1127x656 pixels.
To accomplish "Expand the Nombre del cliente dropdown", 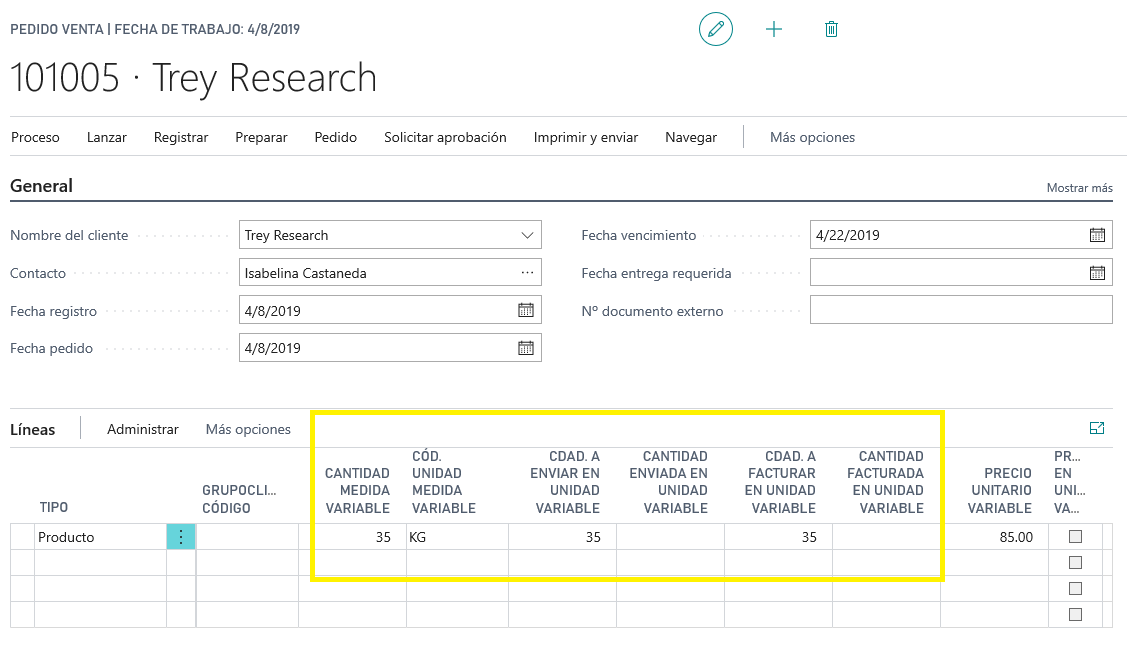I will point(528,235).
